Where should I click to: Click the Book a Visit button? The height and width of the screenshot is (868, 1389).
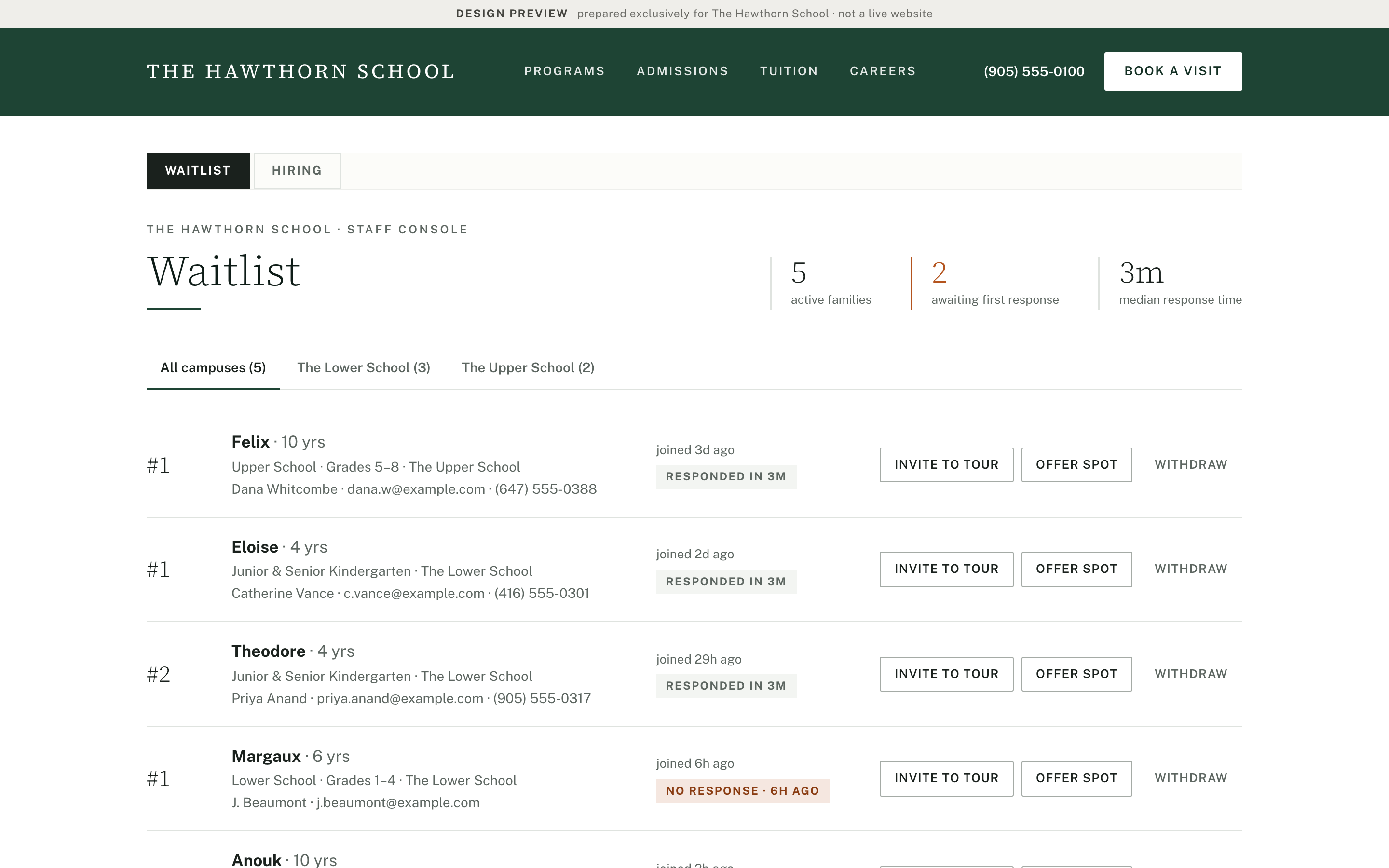(x=1173, y=71)
